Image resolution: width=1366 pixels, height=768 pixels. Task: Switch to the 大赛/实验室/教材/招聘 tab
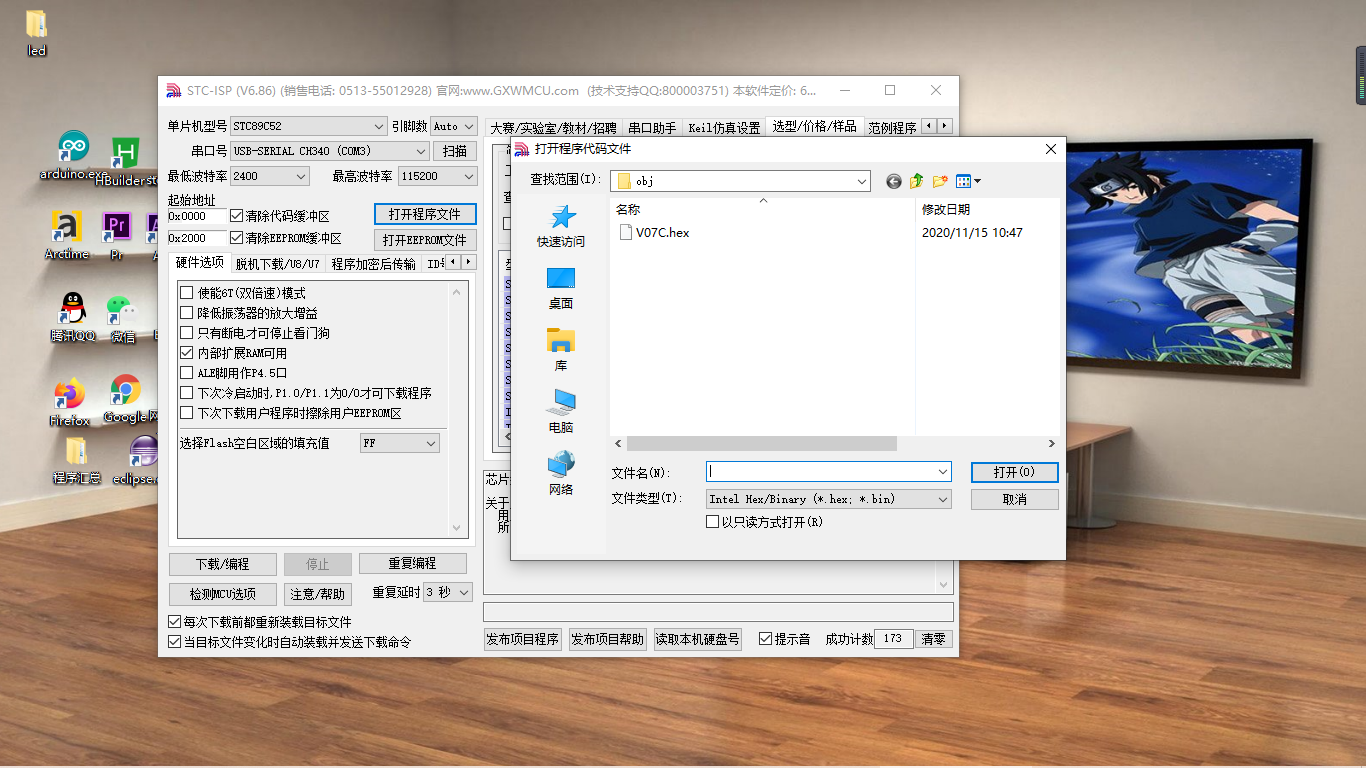pos(553,128)
